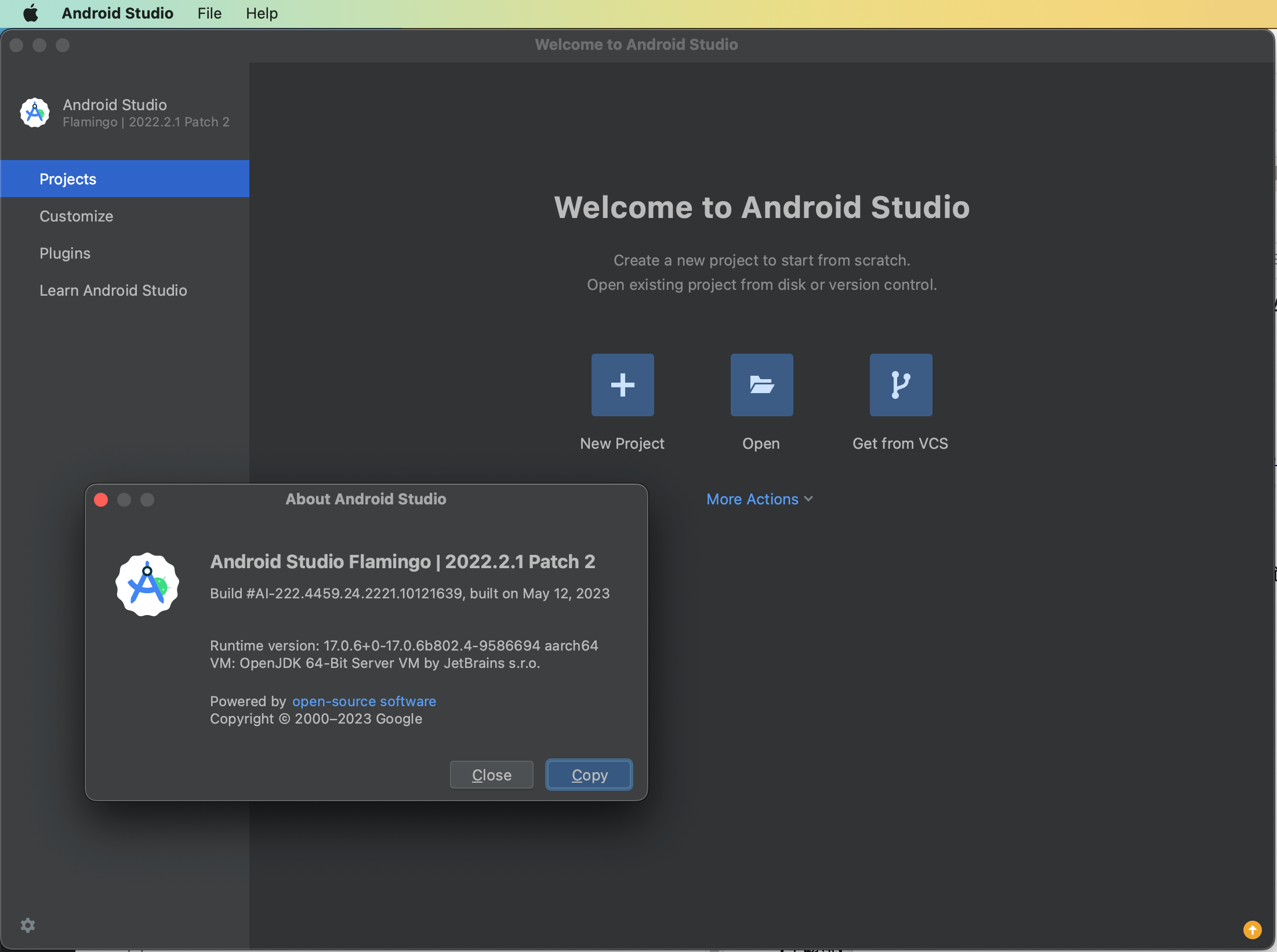Click the Open folder icon

761,384
